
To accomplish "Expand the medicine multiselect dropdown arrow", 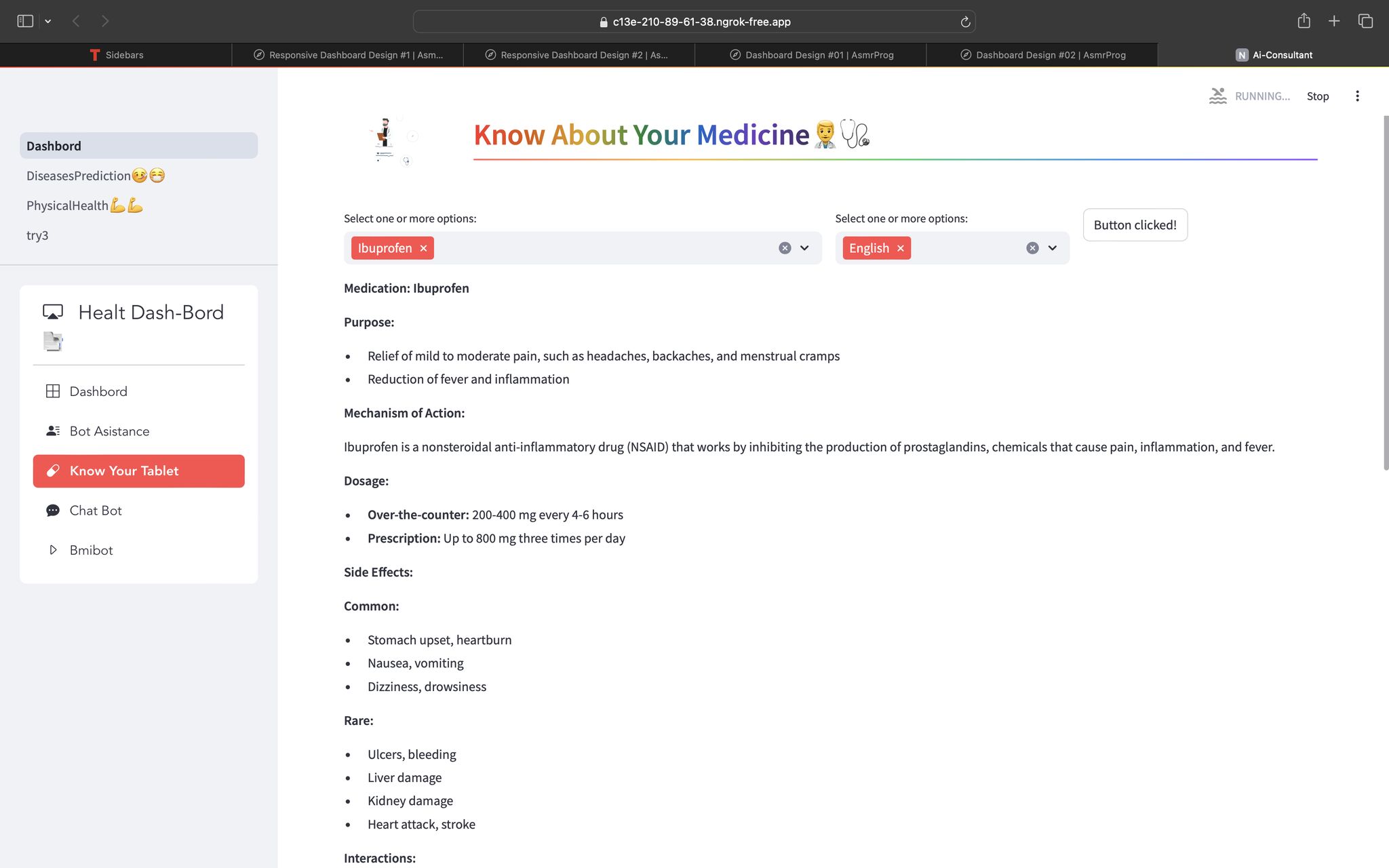I will pos(804,248).
